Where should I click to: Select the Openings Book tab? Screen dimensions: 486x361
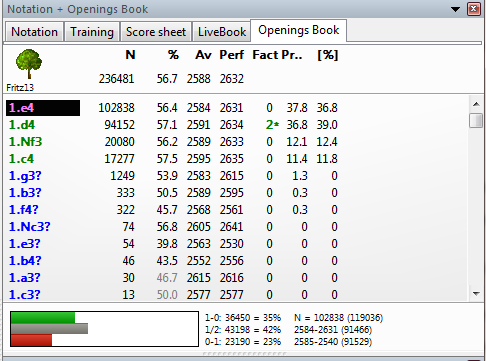coord(298,30)
